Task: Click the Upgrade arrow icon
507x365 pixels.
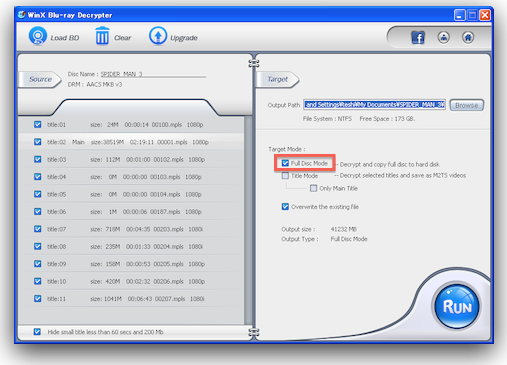Action: pyautogui.click(x=158, y=36)
